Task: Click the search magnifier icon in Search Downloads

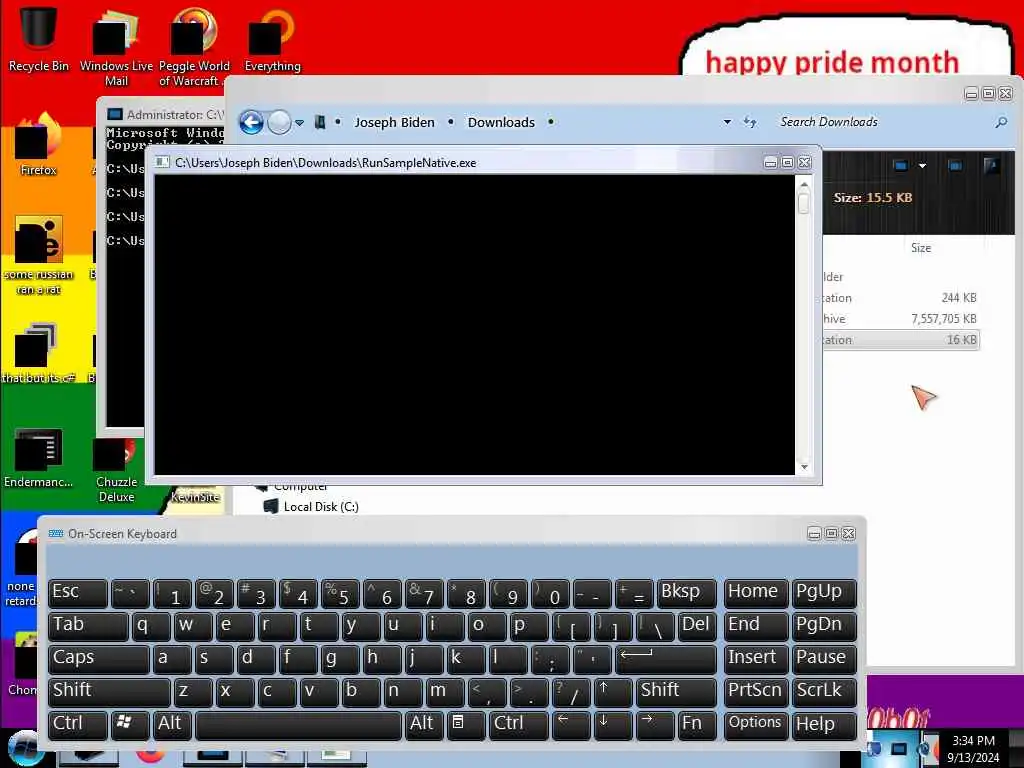Action: [x=1000, y=122]
